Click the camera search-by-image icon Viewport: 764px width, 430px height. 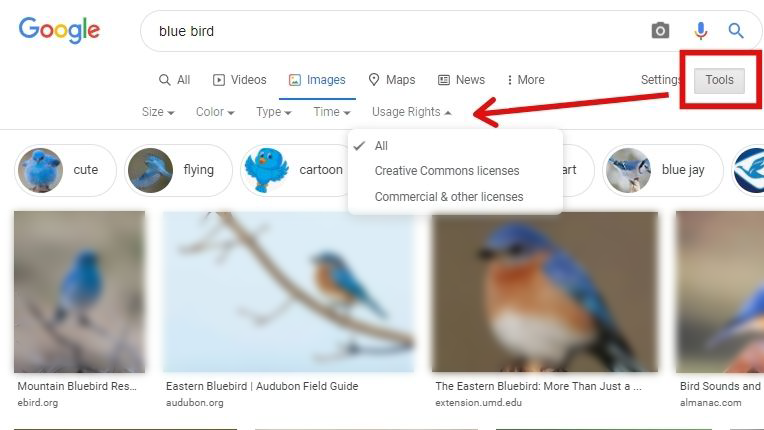coord(660,31)
